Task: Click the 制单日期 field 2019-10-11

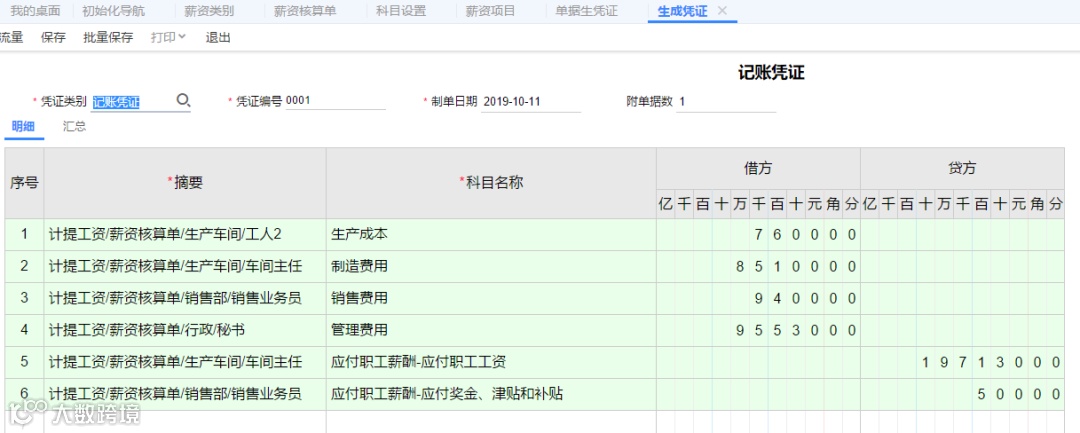Action: point(531,101)
